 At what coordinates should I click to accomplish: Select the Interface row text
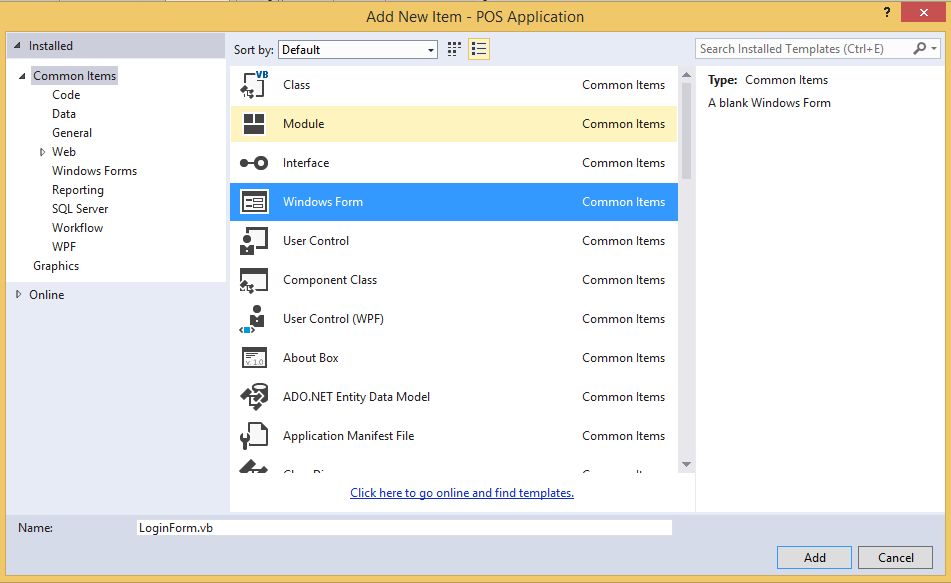[x=306, y=163]
